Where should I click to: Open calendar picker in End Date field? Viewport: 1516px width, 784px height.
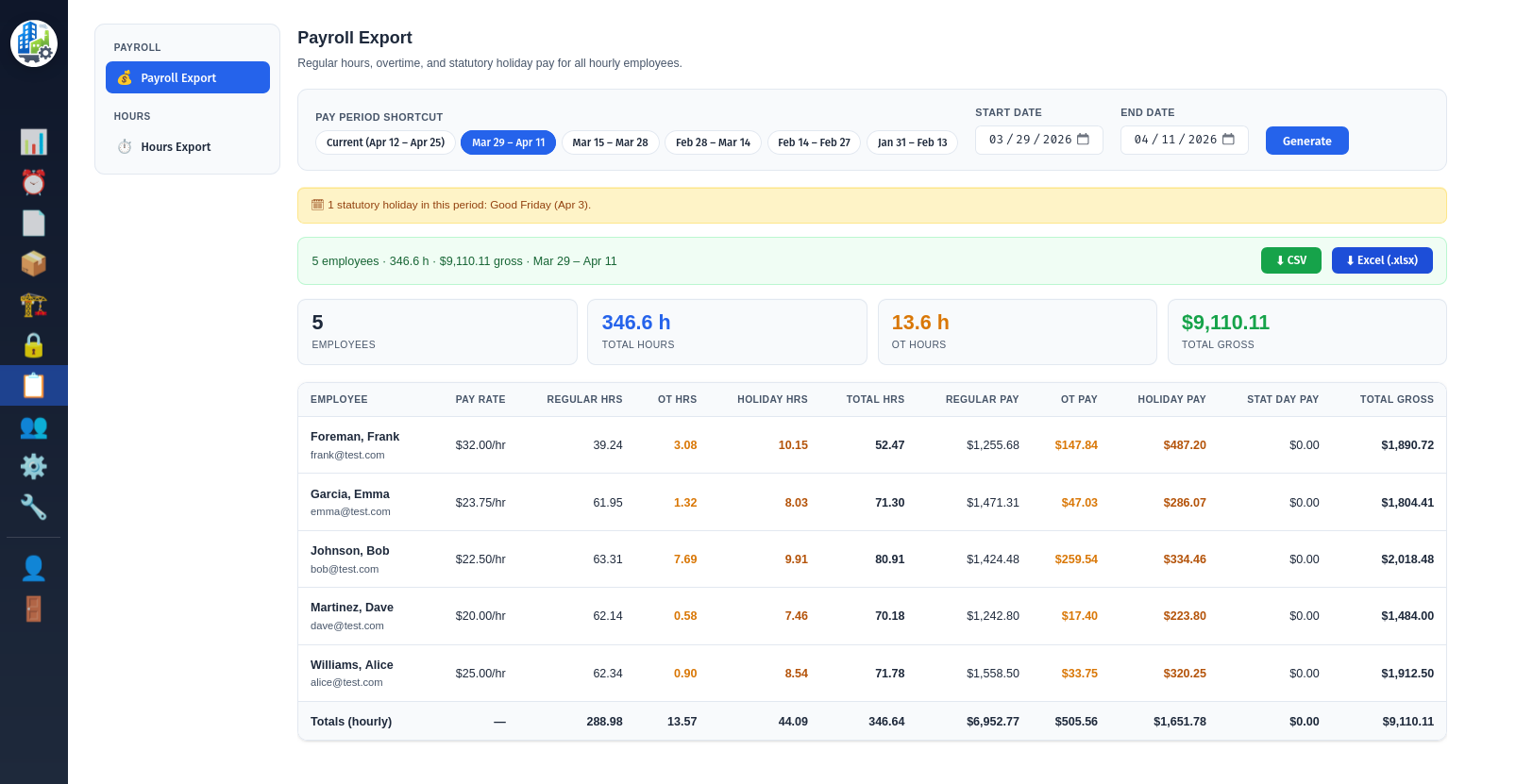pos(1228,140)
